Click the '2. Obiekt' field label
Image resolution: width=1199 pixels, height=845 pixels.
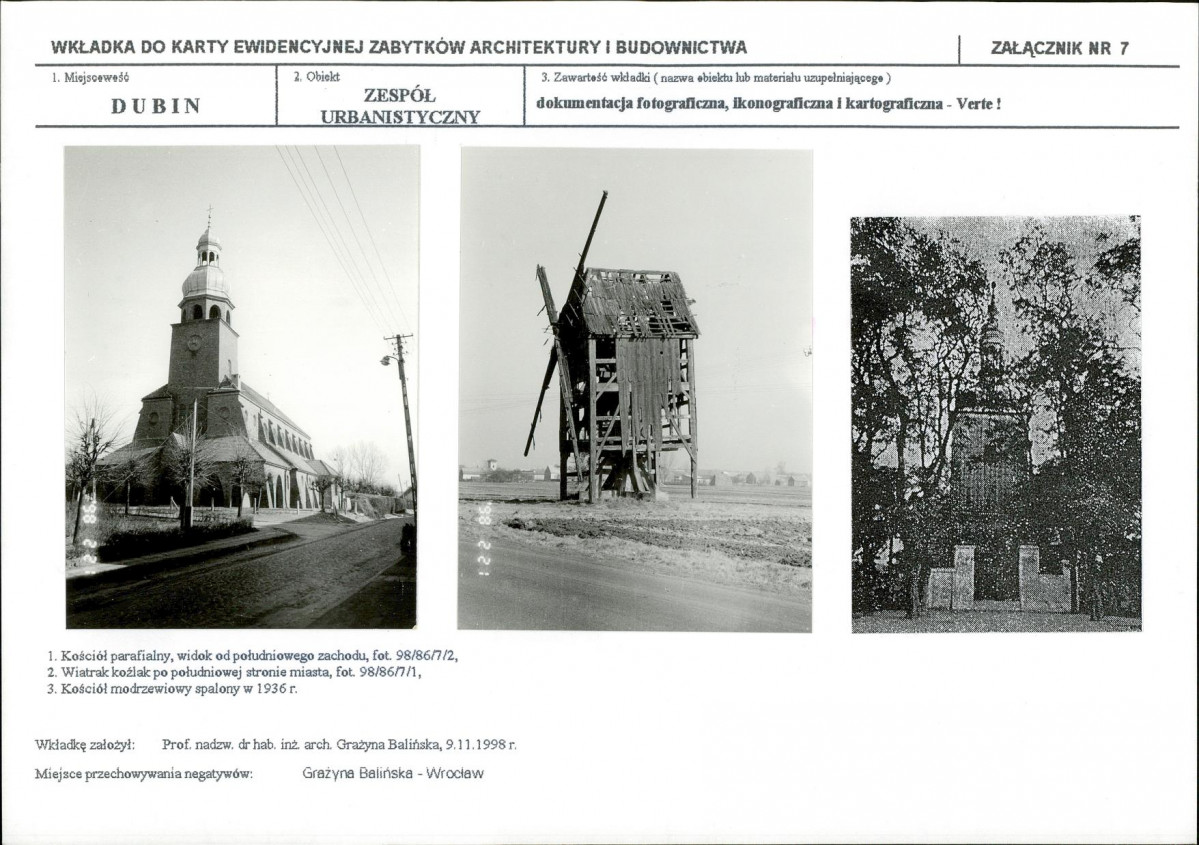pos(316,76)
